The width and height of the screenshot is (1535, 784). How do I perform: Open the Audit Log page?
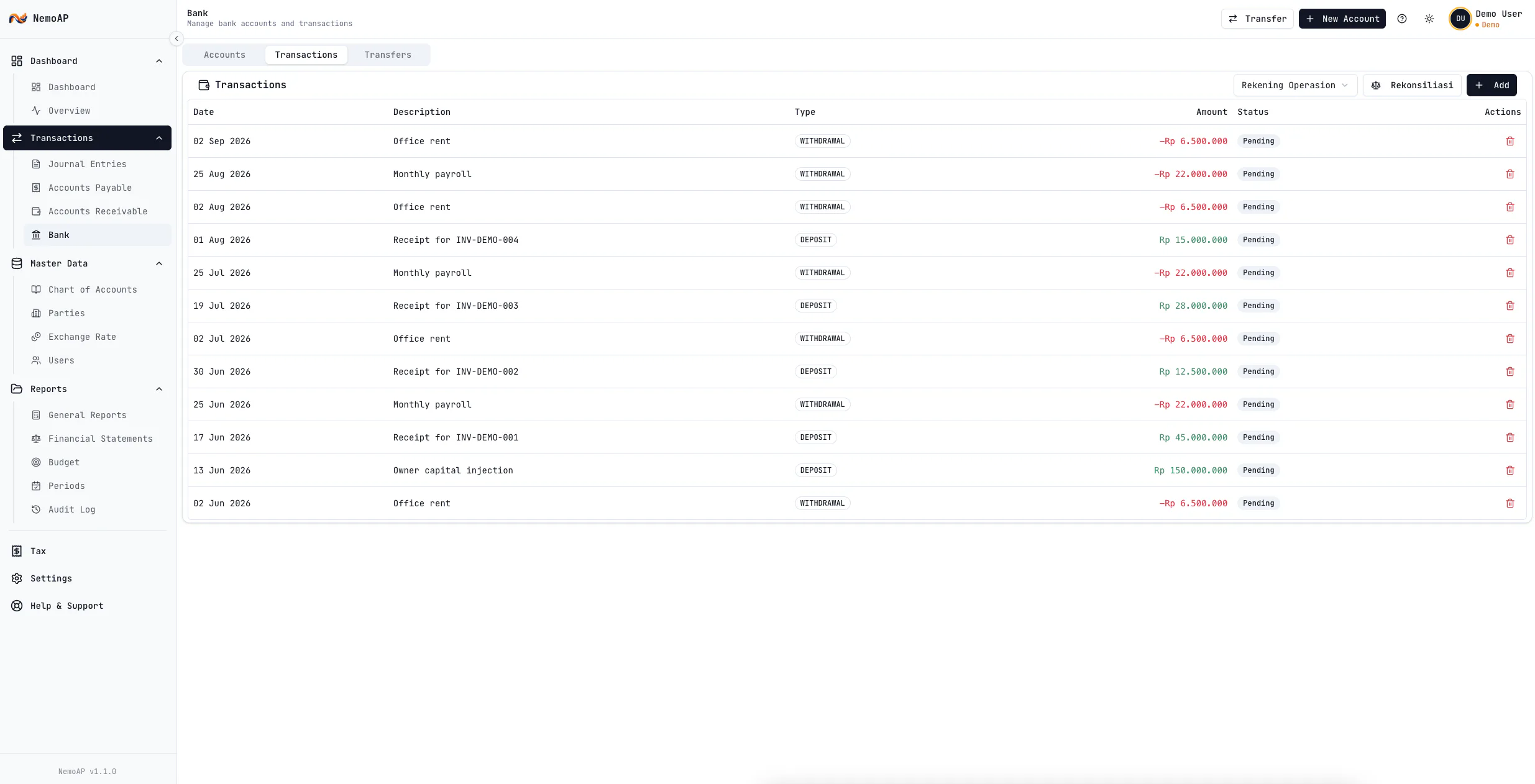98,509
